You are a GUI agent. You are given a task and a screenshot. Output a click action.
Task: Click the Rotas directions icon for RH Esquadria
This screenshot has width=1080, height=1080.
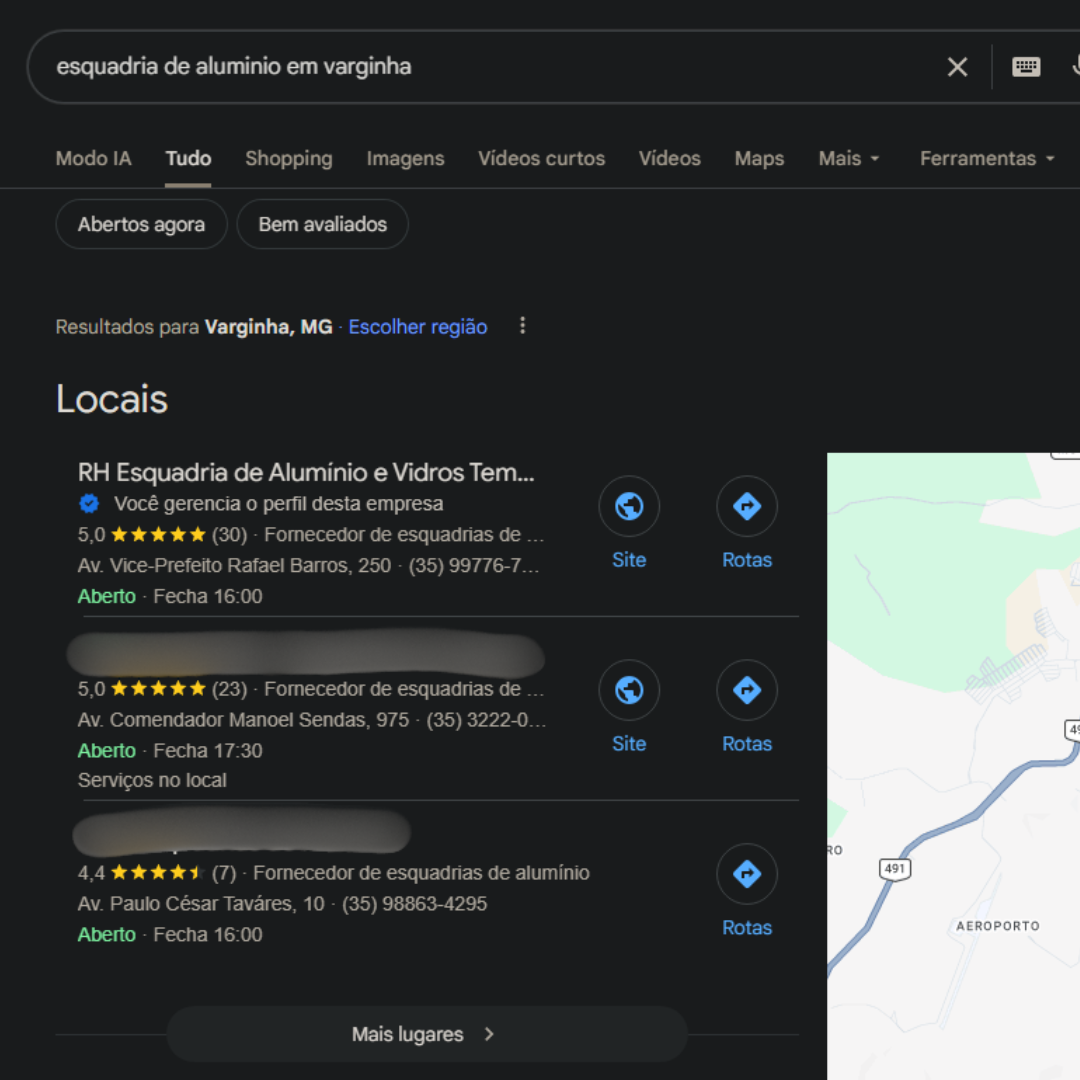tap(747, 507)
